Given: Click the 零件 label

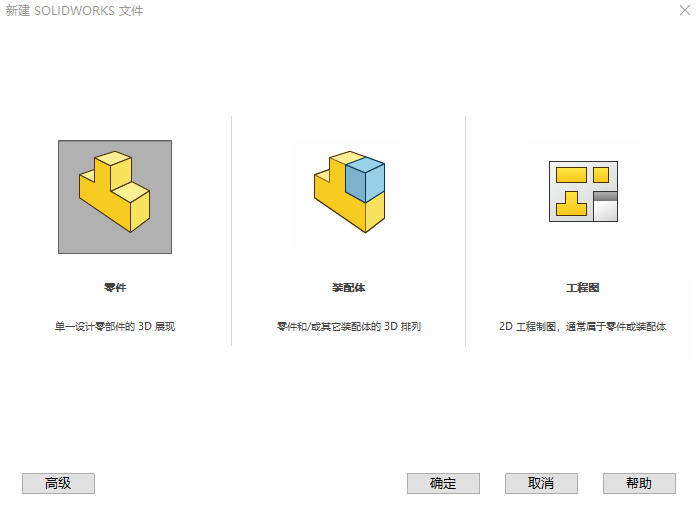Looking at the screenshot, I should coord(115,288).
